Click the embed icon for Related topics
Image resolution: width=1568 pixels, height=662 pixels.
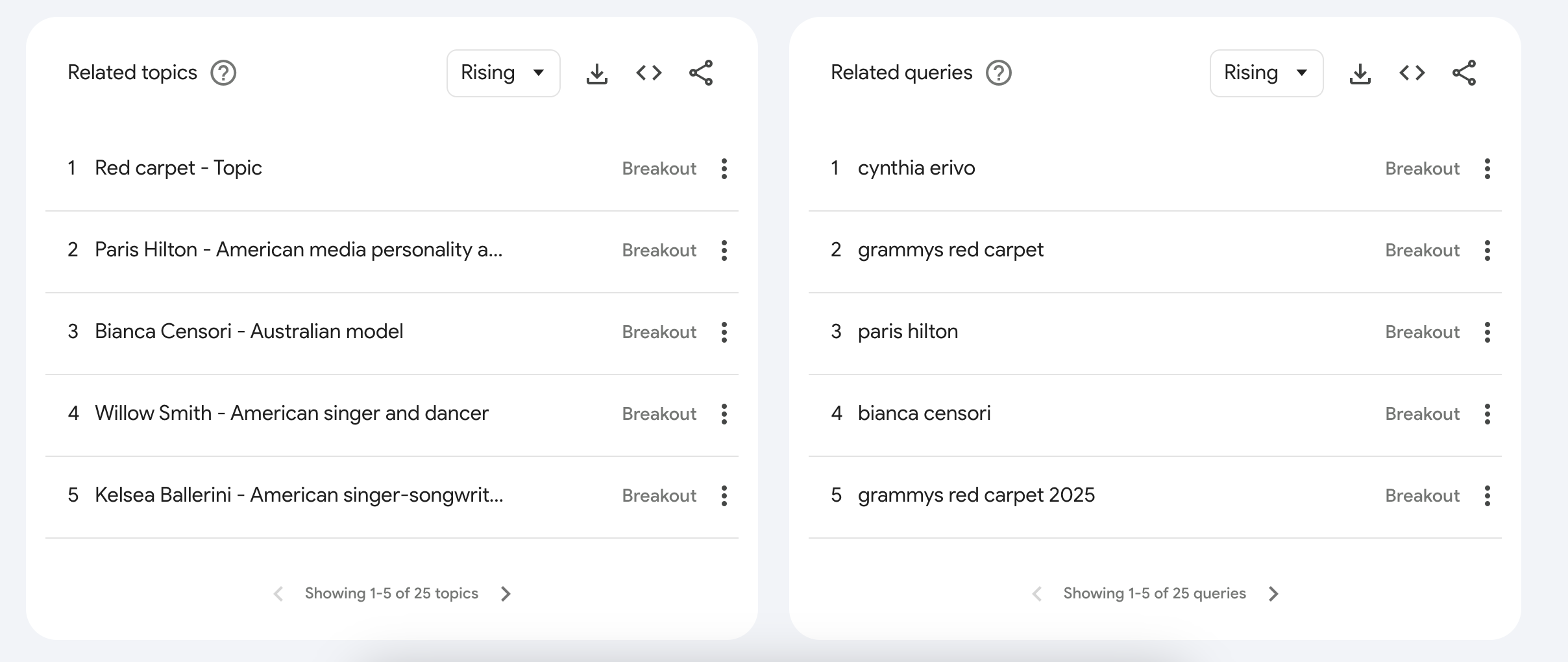648,73
